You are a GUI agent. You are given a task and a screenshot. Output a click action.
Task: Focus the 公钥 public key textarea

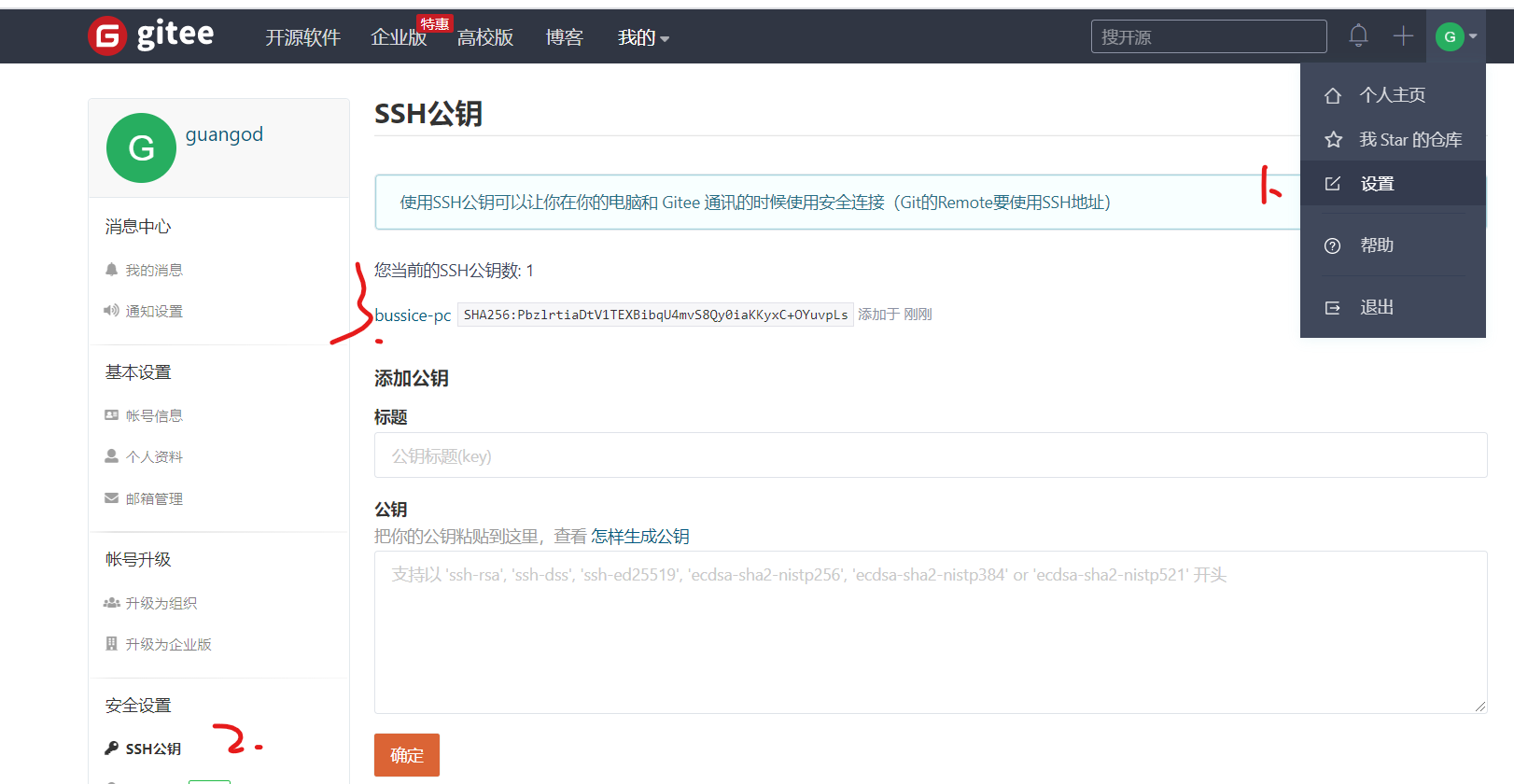point(931,633)
